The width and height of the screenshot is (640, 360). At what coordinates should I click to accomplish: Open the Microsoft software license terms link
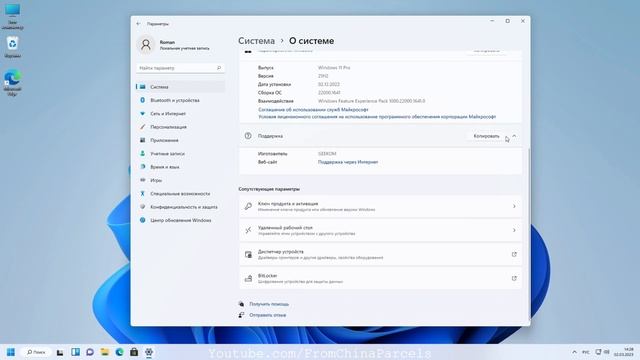(x=377, y=117)
